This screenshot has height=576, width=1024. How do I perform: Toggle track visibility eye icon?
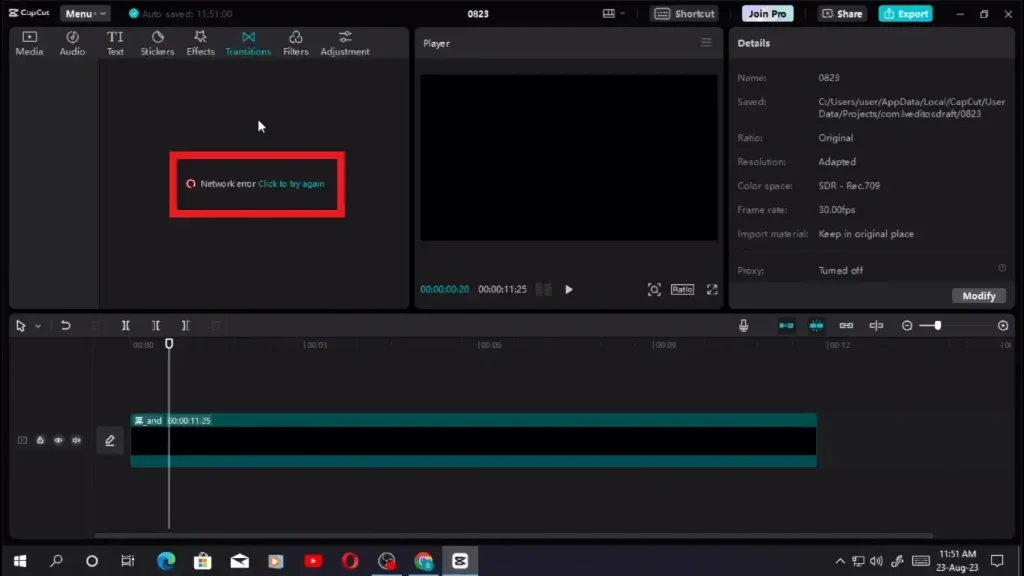click(x=58, y=440)
